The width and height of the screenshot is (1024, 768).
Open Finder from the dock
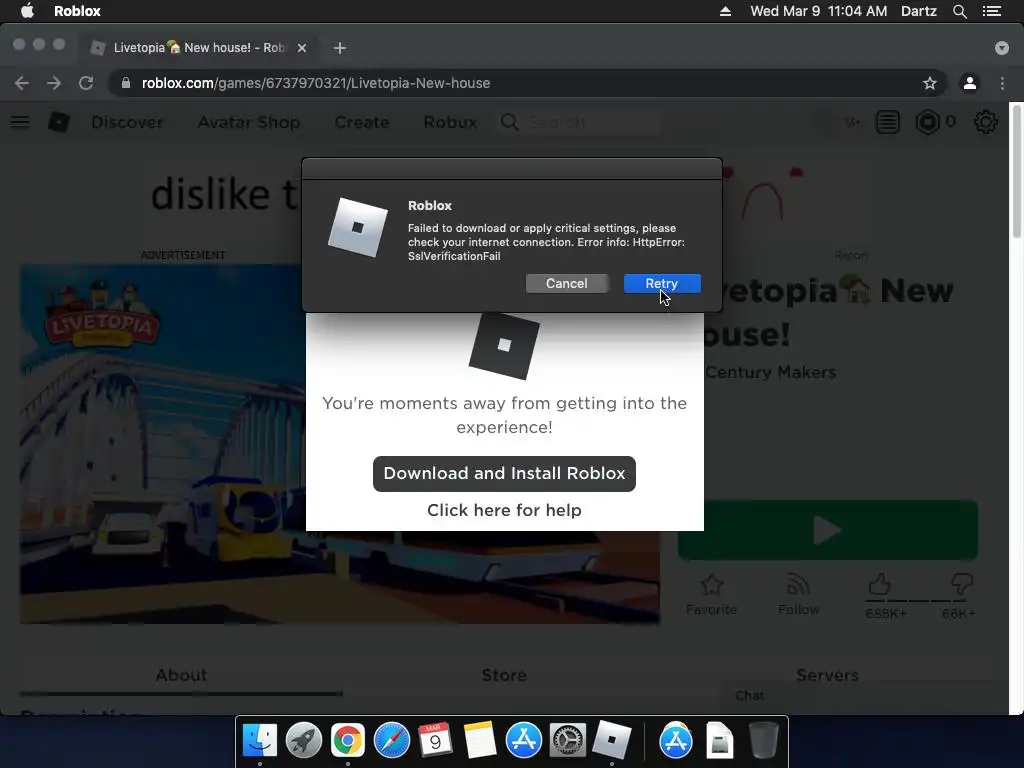pos(260,741)
